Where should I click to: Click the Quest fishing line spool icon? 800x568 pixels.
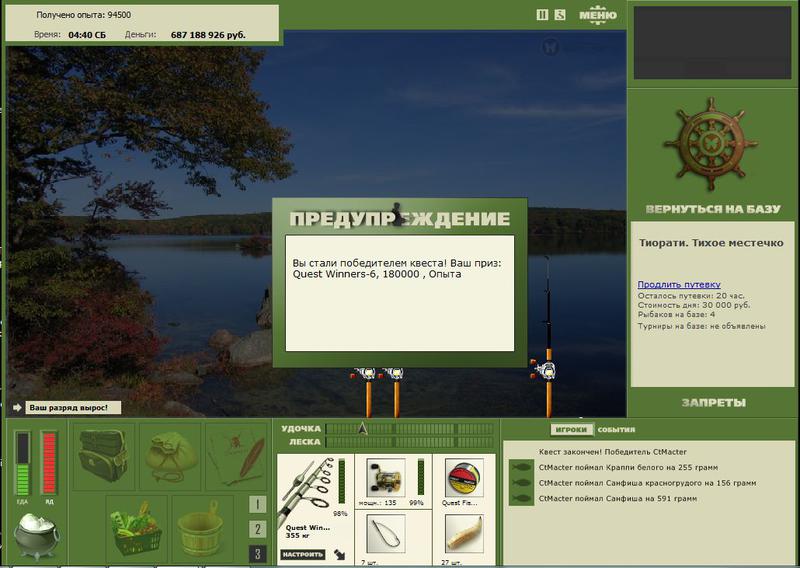point(464,478)
